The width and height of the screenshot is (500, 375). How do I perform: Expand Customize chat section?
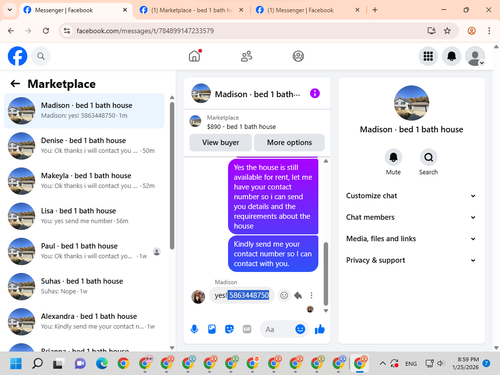pyautogui.click(x=411, y=196)
